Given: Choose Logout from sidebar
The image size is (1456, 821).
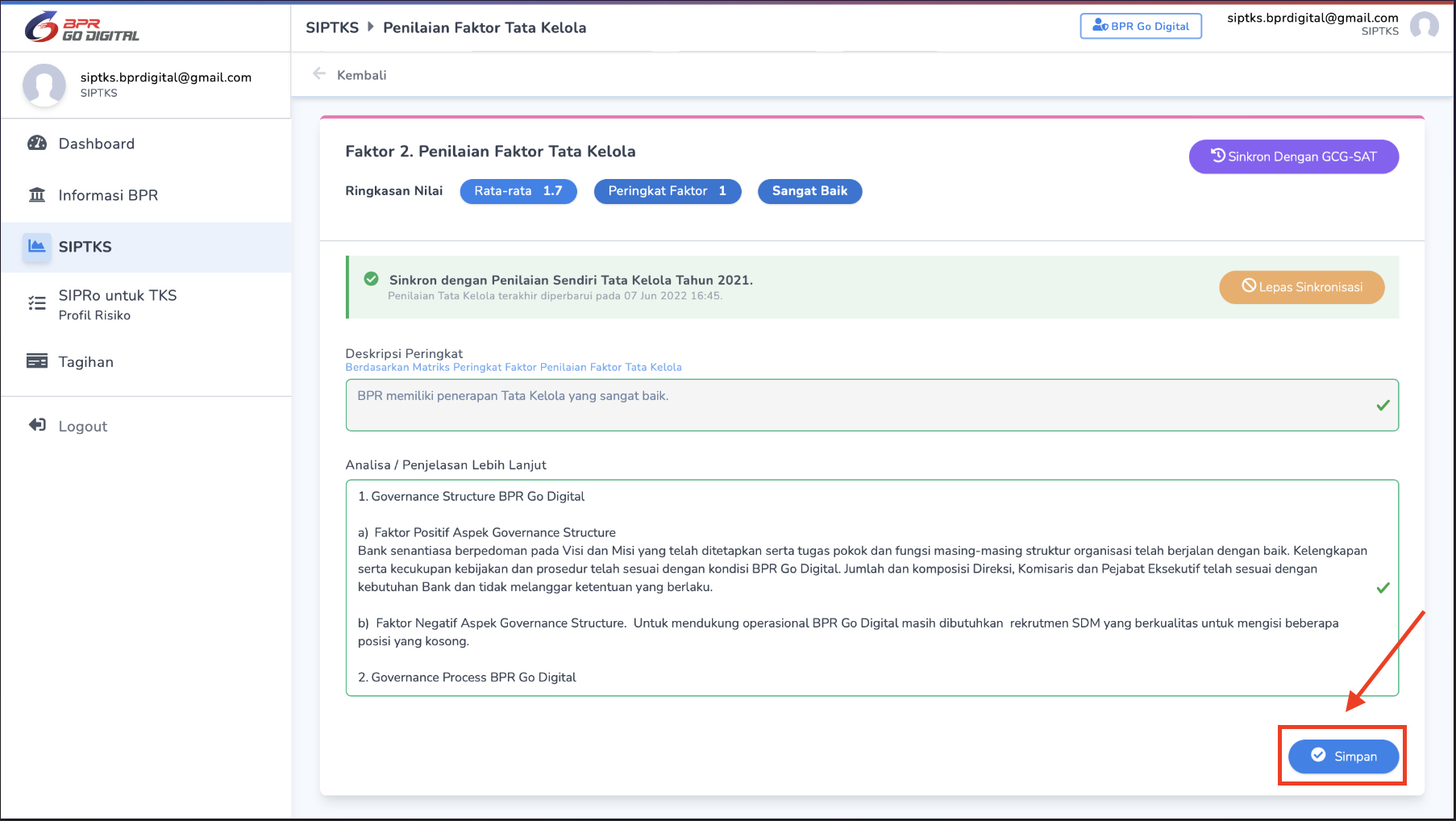Looking at the screenshot, I should click(x=146, y=426).
